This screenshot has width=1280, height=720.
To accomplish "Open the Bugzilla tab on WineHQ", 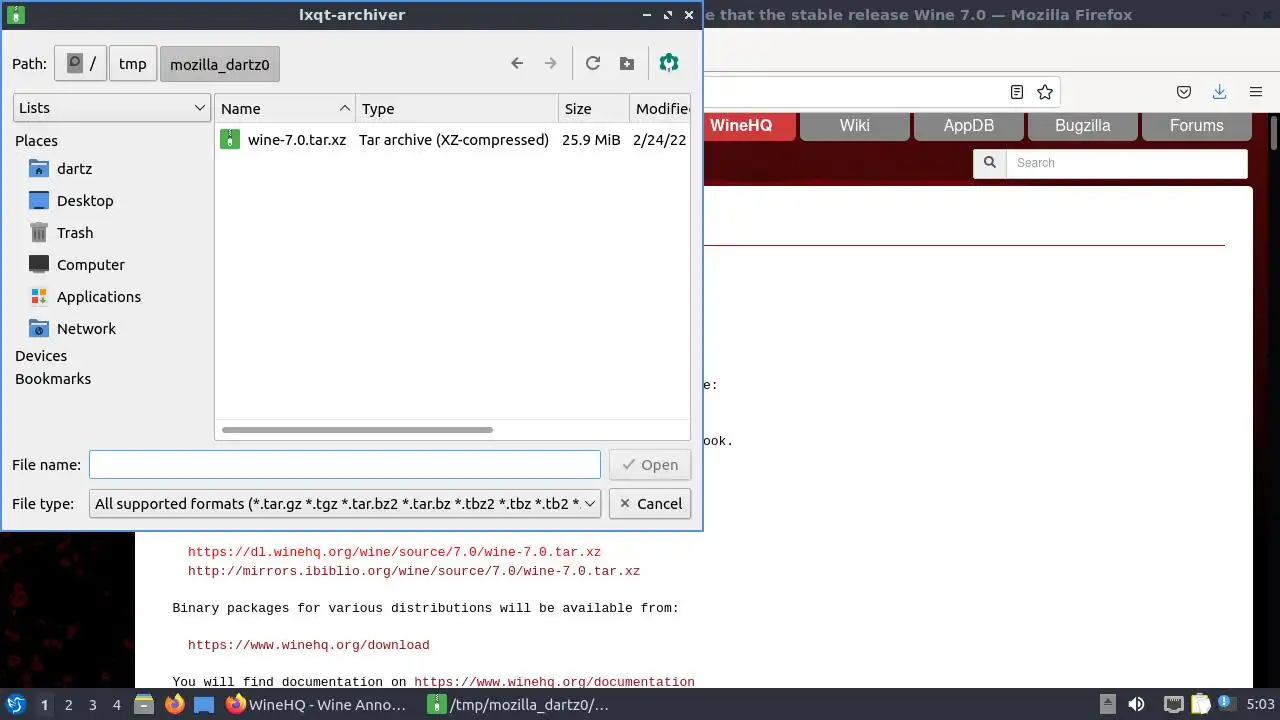I will click(1083, 126).
